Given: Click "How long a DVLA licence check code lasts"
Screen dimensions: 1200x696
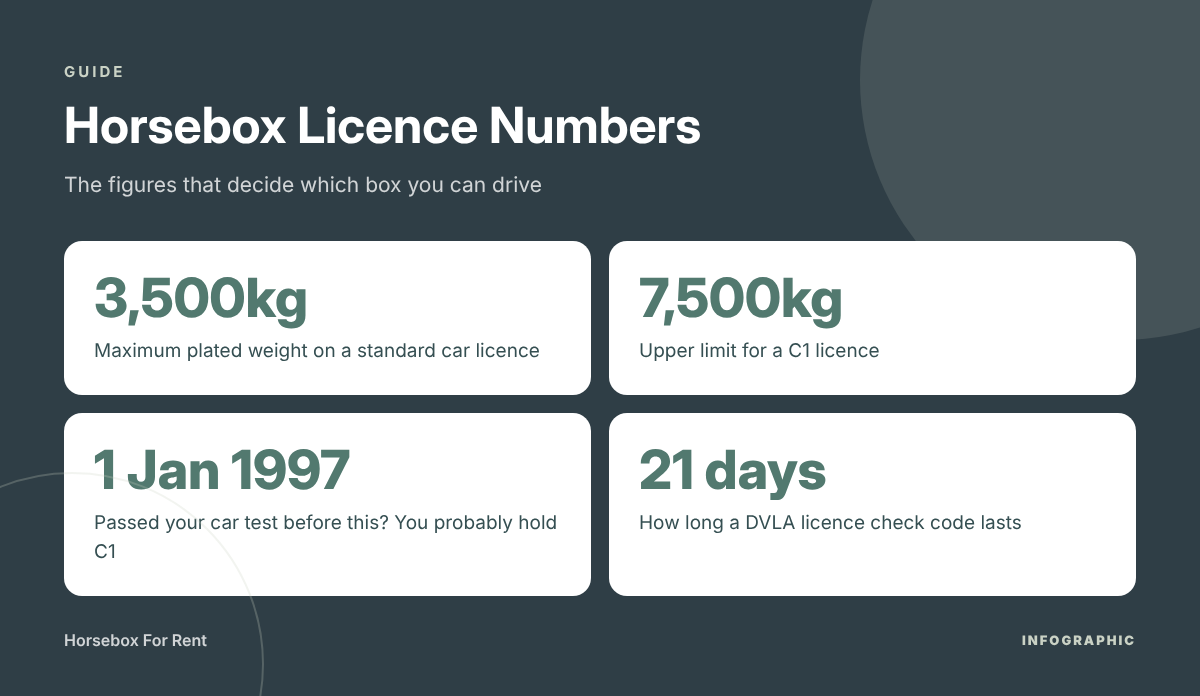Looking at the screenshot, I should pos(830,523).
